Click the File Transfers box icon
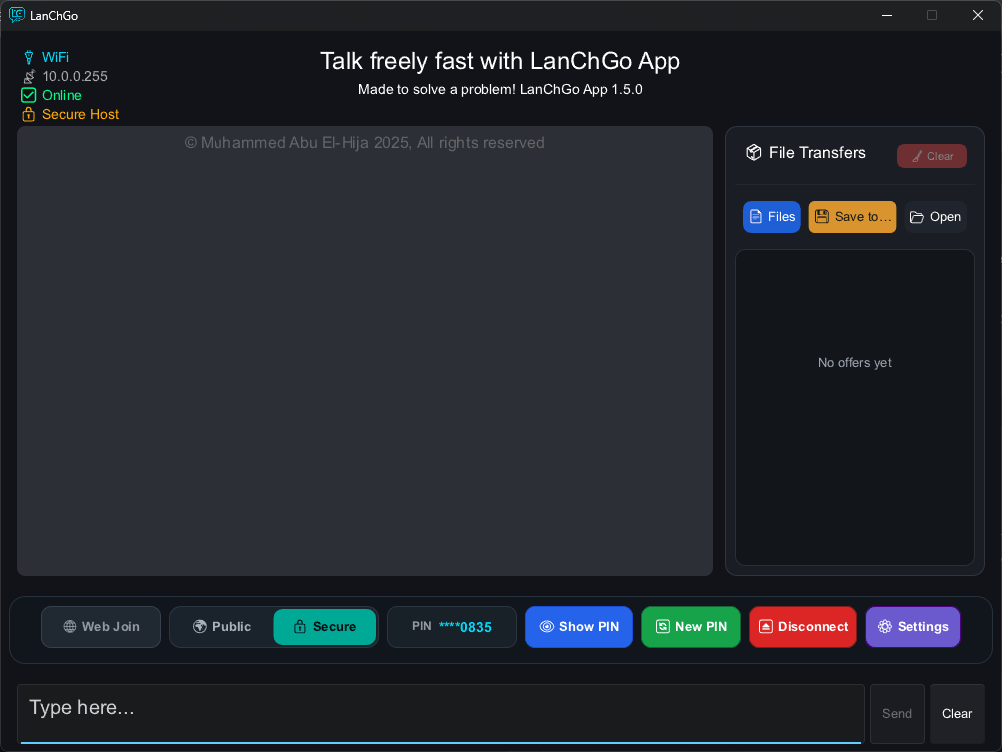 754,153
